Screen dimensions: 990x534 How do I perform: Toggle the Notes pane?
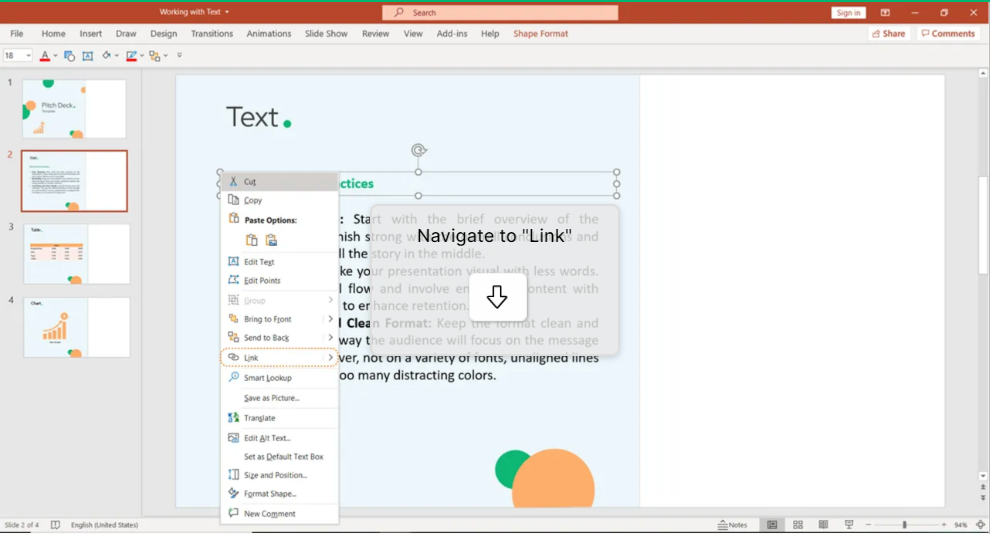click(732, 525)
